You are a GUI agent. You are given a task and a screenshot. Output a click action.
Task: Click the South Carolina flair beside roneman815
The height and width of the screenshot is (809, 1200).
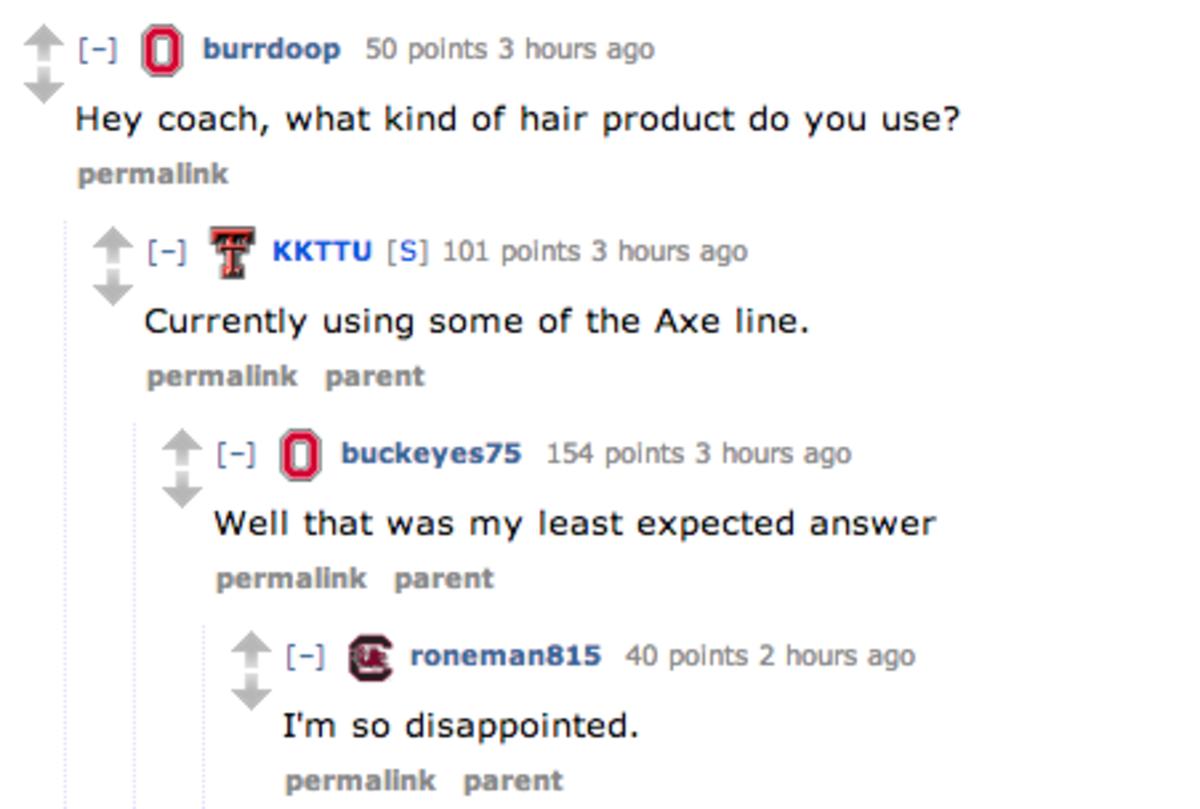tap(370, 657)
